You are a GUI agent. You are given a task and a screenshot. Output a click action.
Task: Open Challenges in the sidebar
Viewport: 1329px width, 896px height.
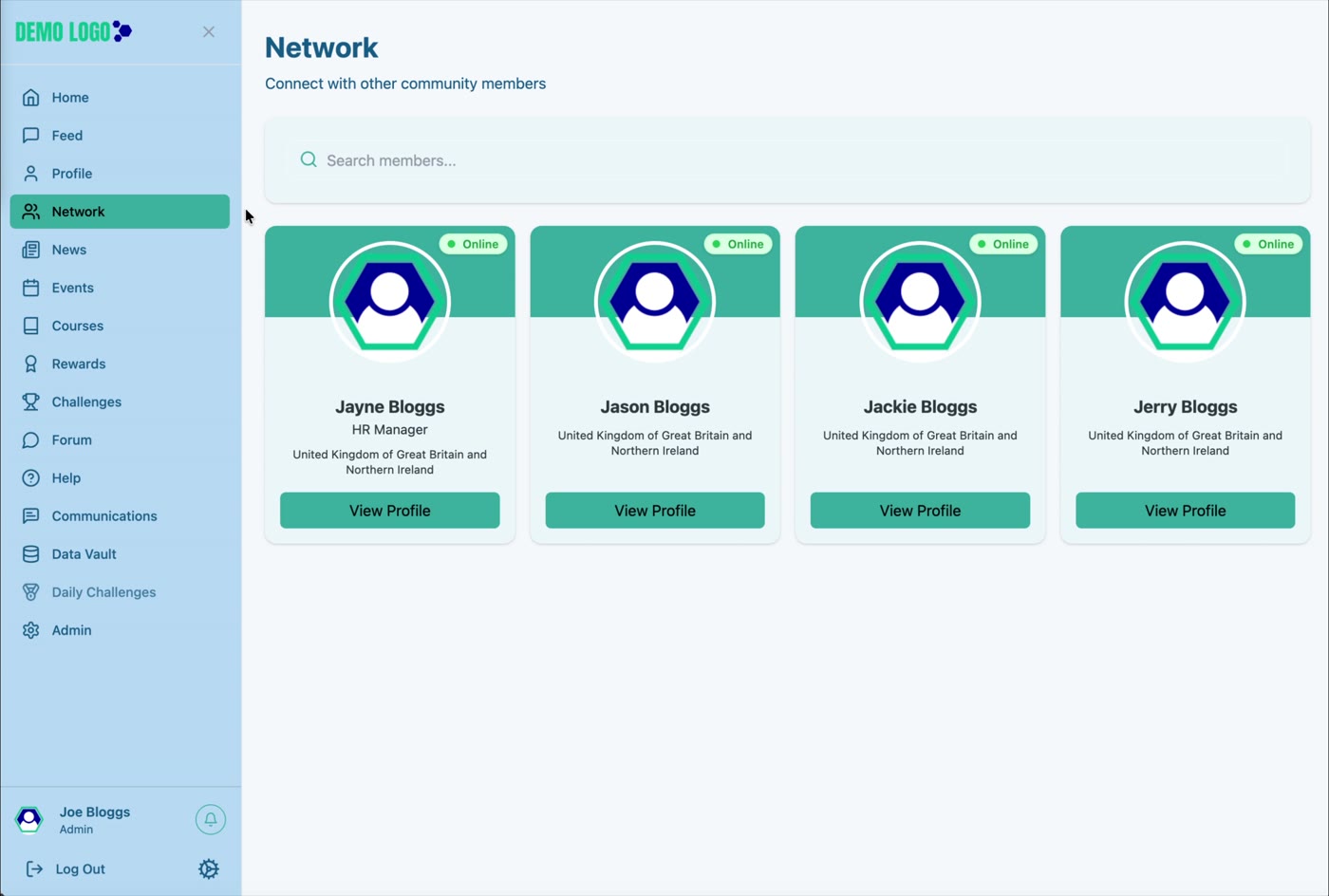click(x=120, y=401)
